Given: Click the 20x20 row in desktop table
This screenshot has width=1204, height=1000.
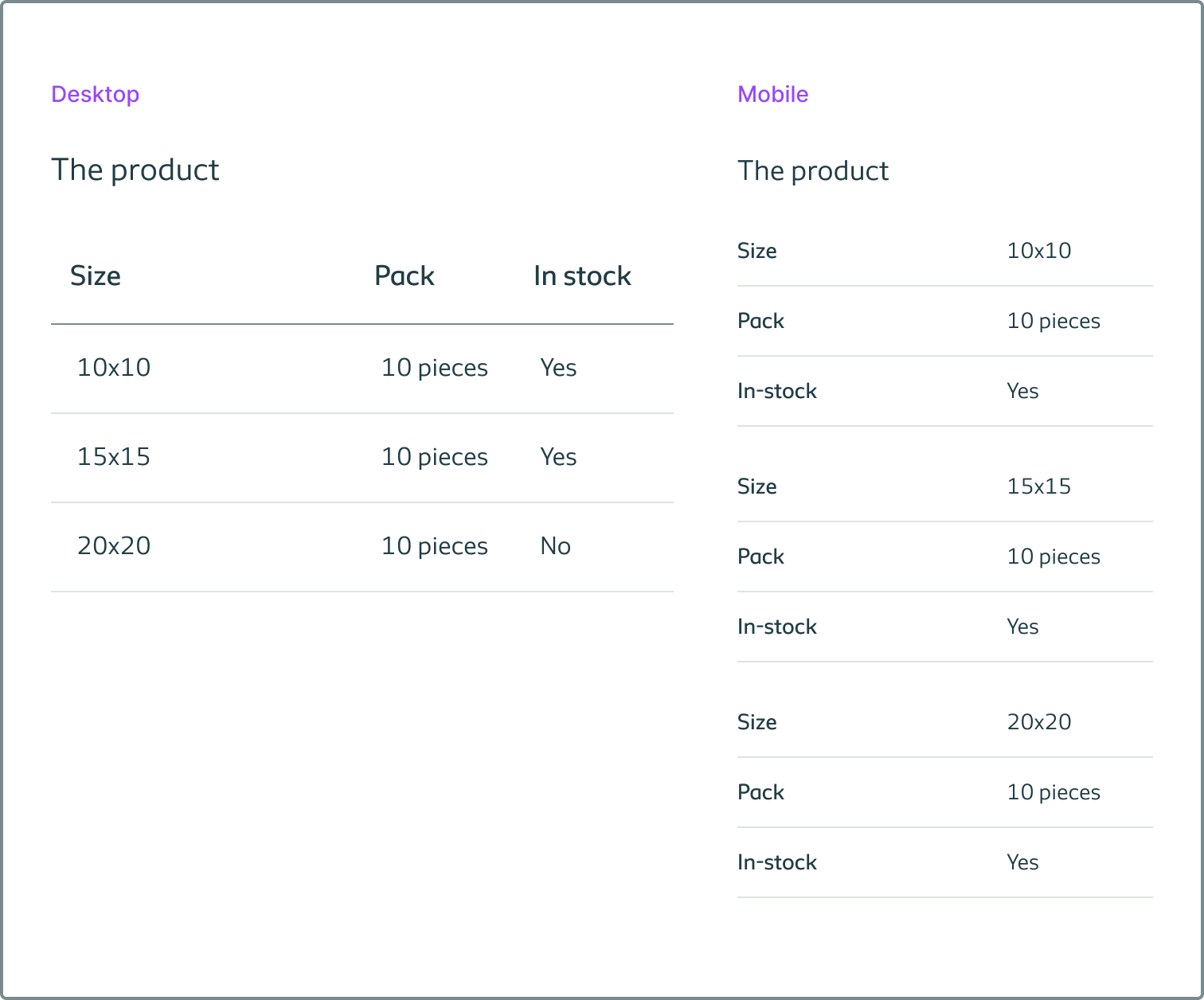Looking at the screenshot, I should click(x=114, y=545).
